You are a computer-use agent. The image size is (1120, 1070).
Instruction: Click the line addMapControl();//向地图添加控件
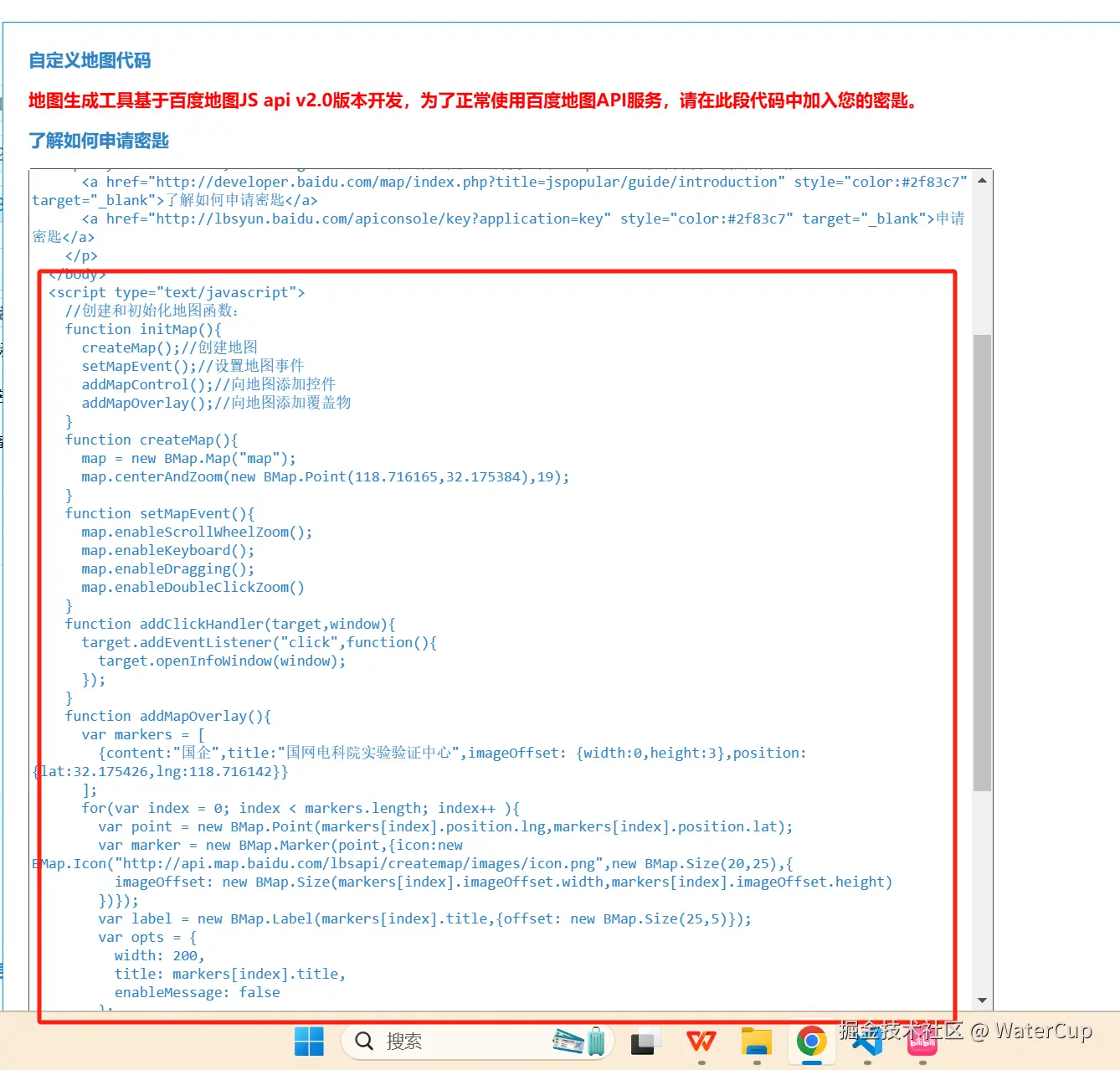pyautogui.click(x=208, y=384)
